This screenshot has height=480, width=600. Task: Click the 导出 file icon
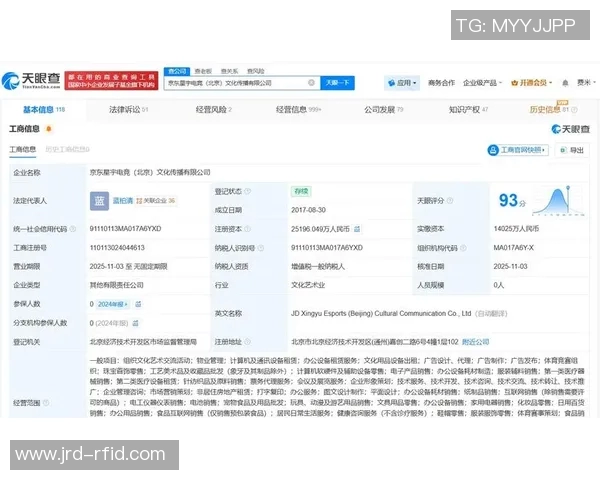point(563,150)
